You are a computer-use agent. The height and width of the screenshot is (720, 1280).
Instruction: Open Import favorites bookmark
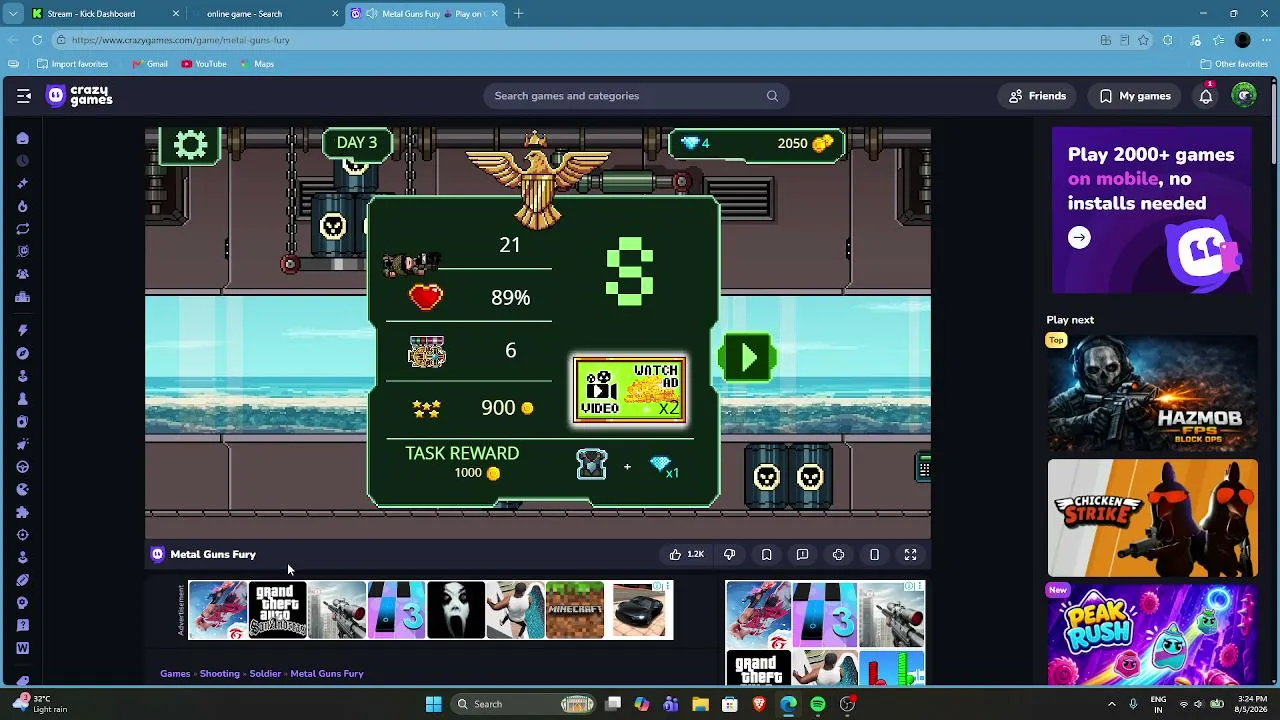(72, 64)
